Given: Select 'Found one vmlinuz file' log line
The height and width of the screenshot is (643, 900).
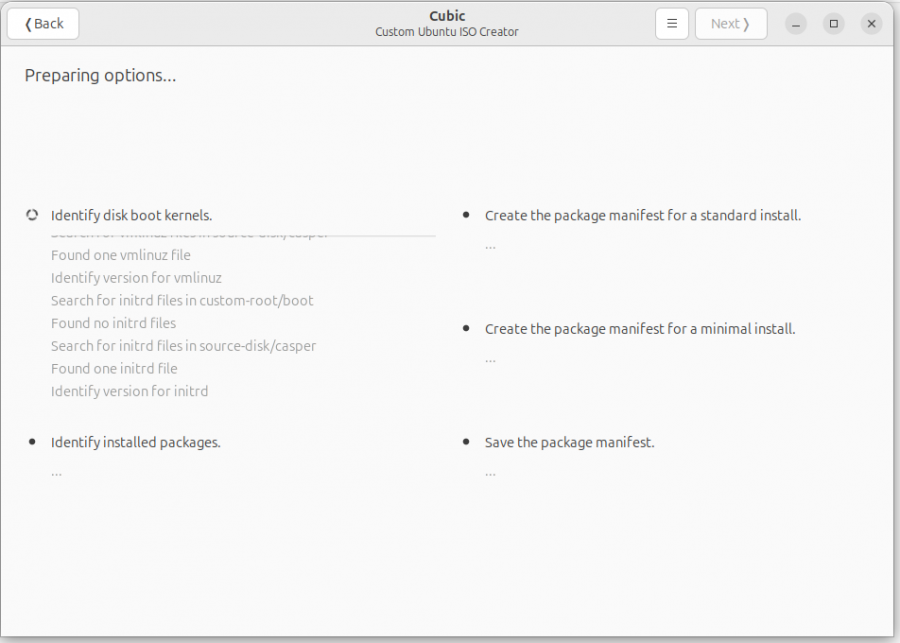Looking at the screenshot, I should click(121, 255).
